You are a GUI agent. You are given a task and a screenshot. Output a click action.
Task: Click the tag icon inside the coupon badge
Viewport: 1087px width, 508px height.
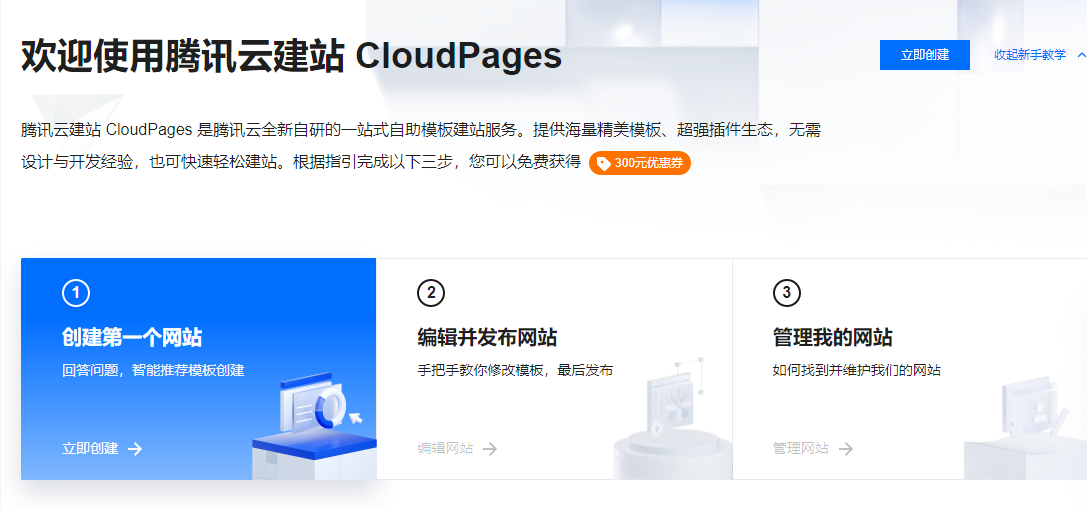tap(604, 163)
